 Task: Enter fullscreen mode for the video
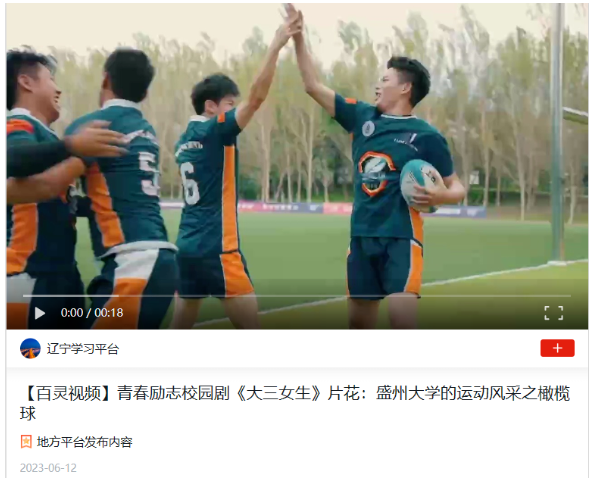(x=554, y=313)
